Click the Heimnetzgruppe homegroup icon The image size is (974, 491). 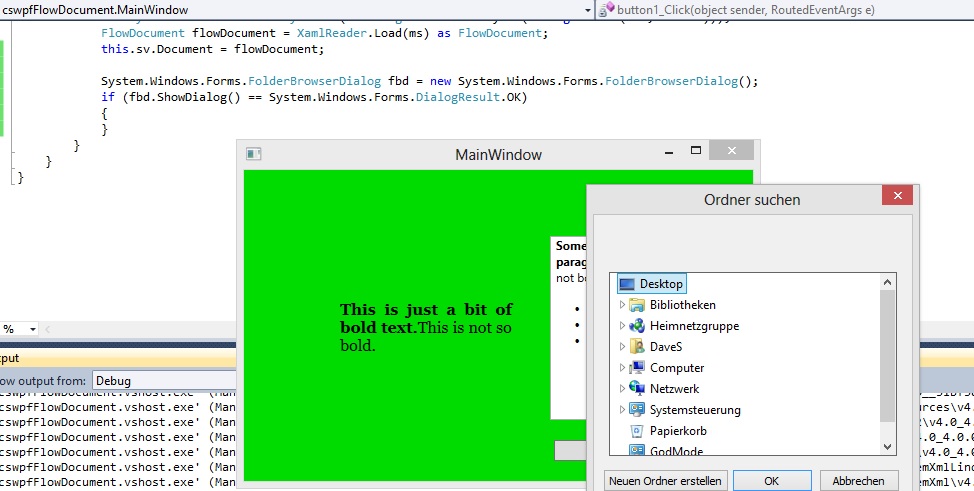tap(637, 326)
